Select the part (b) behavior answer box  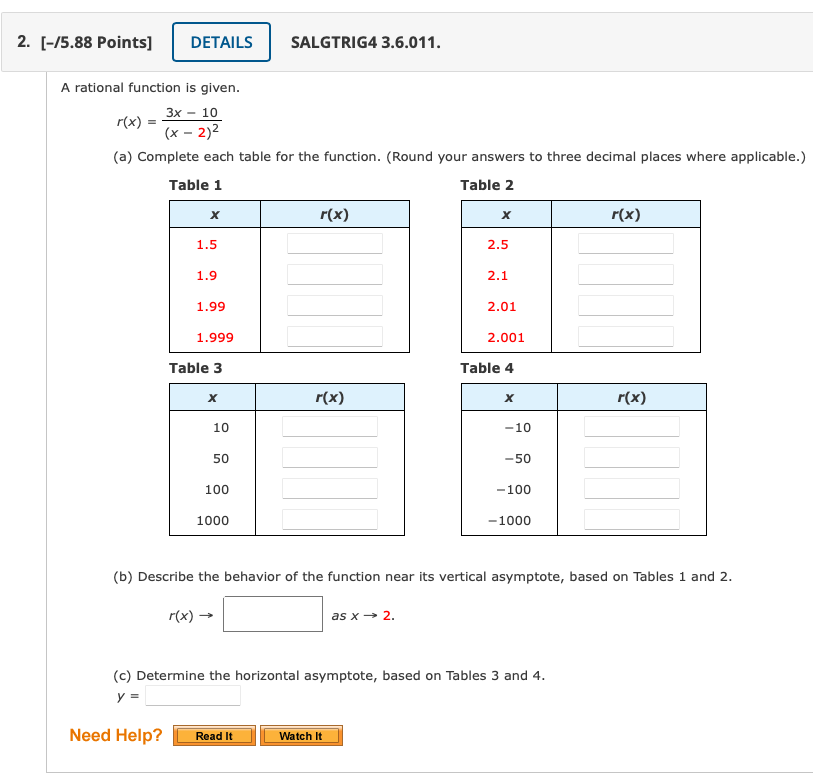point(272,613)
